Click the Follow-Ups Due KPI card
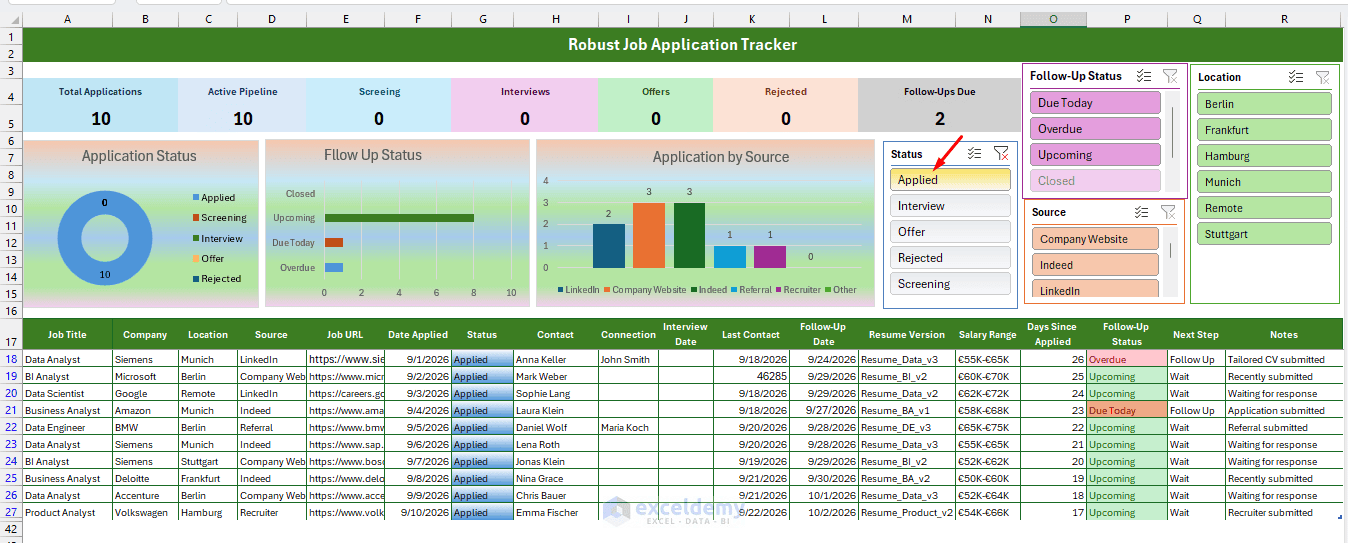The image size is (1348, 543). coord(939,104)
